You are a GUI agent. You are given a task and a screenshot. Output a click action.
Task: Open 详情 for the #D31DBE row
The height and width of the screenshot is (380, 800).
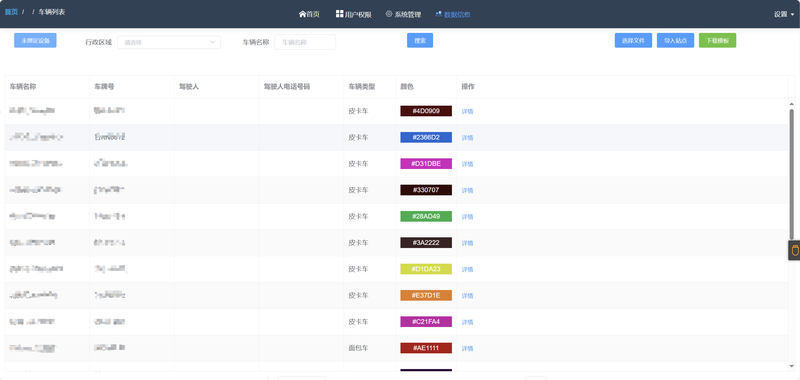467,164
